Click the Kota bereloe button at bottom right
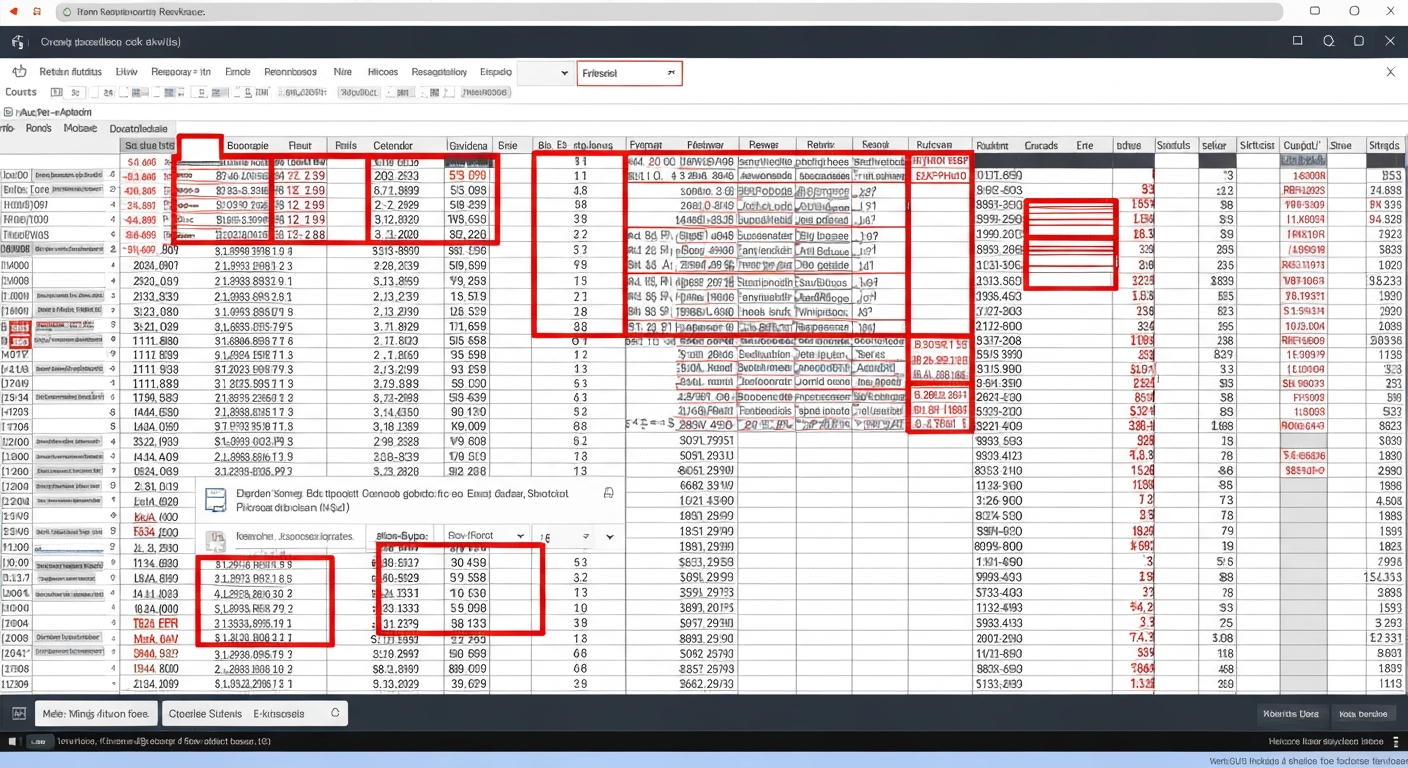The width and height of the screenshot is (1408, 768). tap(1363, 714)
